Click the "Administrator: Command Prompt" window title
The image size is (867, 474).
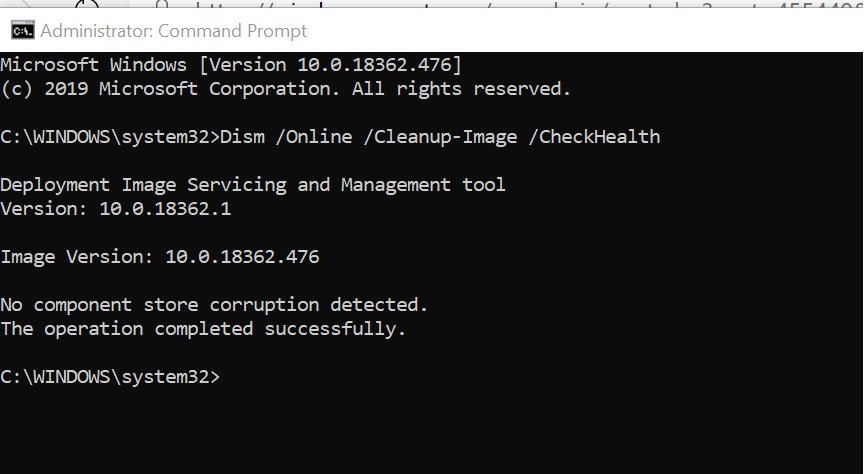click(174, 31)
